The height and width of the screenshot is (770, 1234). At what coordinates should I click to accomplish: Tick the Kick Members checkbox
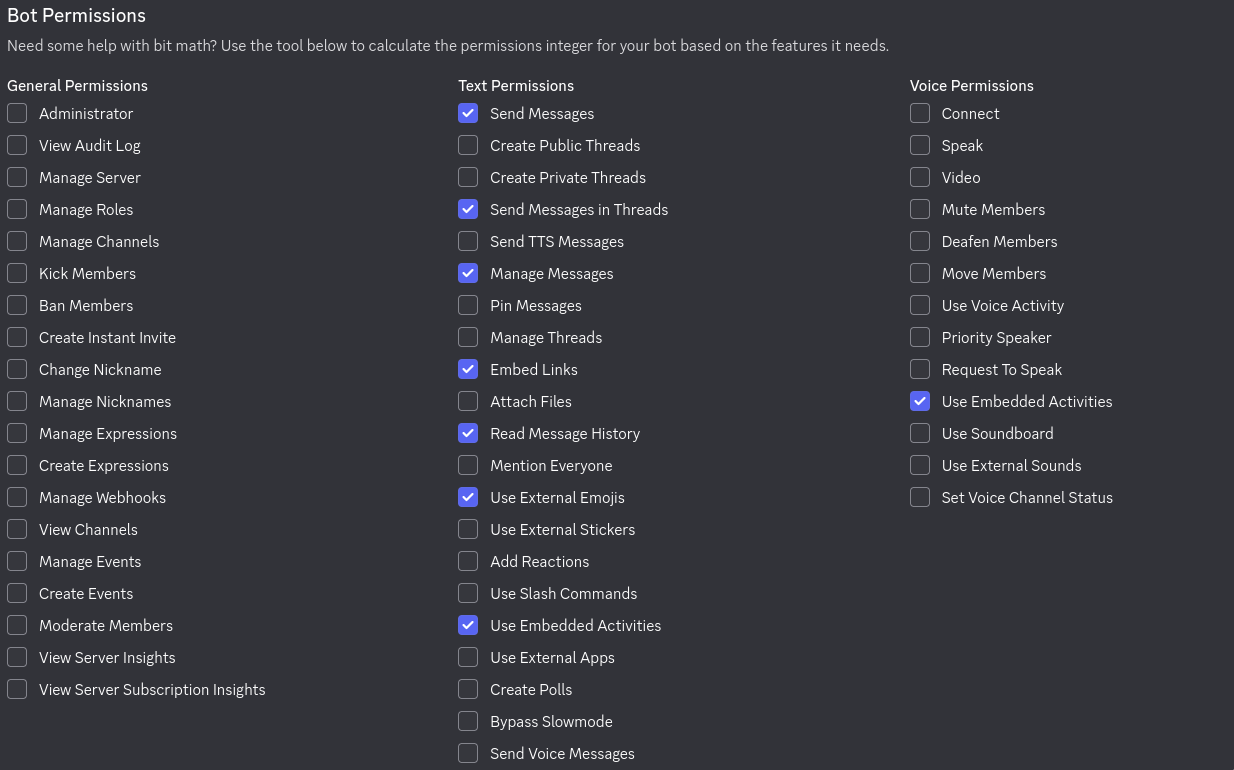click(17, 273)
